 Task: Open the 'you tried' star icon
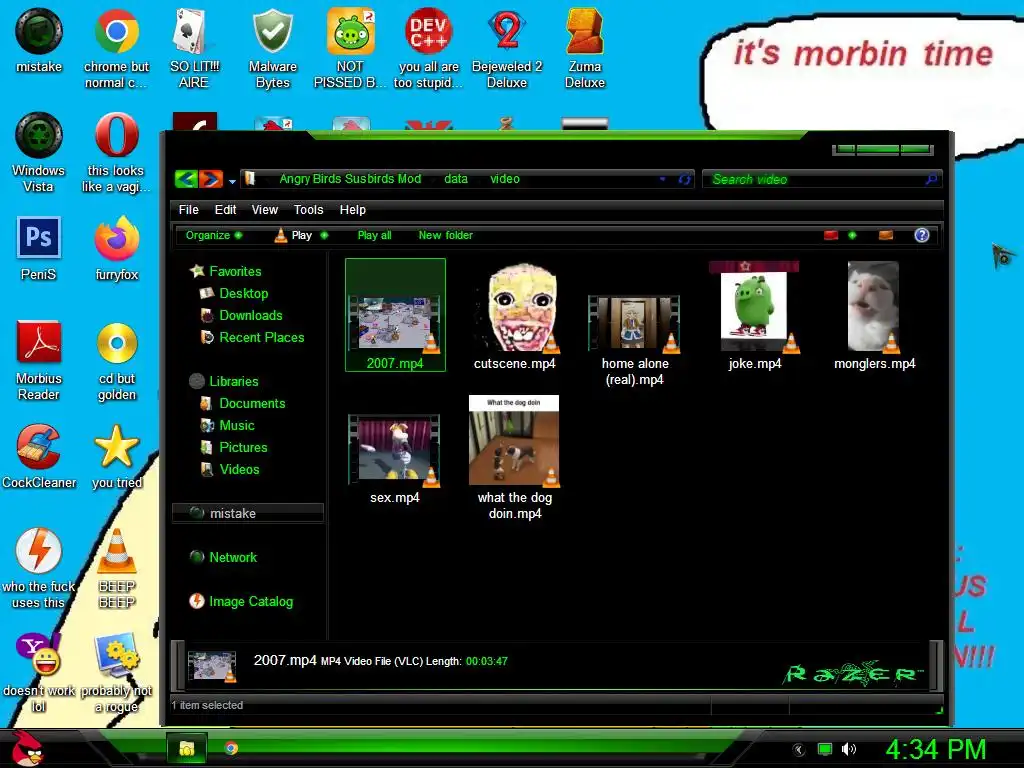click(x=116, y=456)
